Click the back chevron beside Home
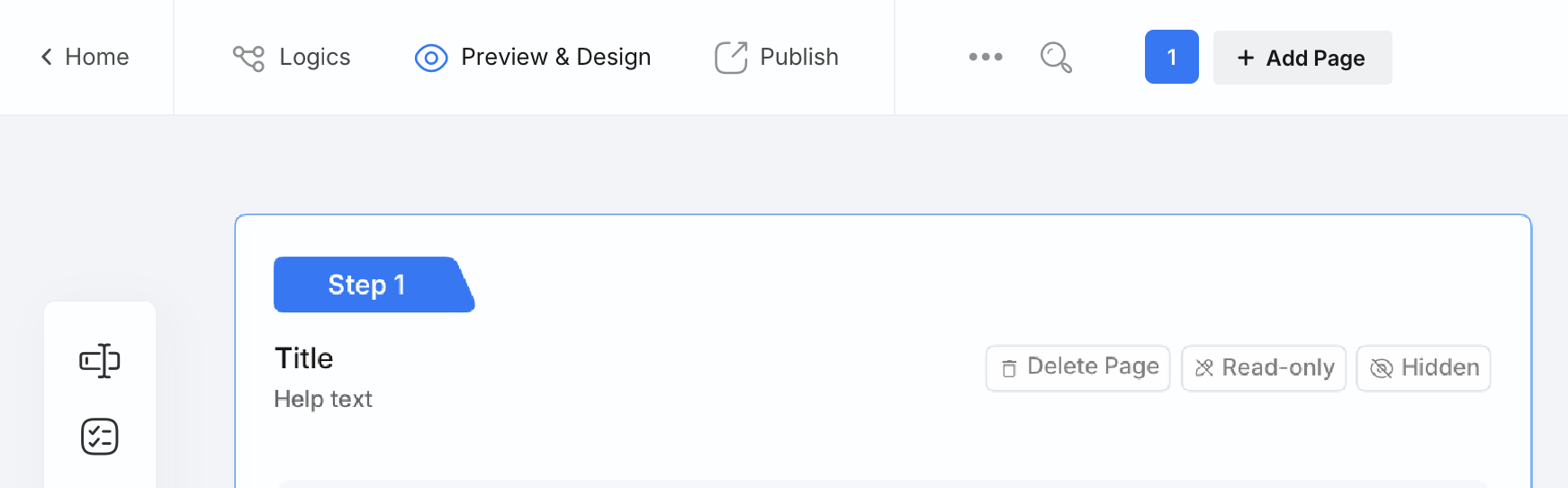The image size is (1568, 488). 47,58
